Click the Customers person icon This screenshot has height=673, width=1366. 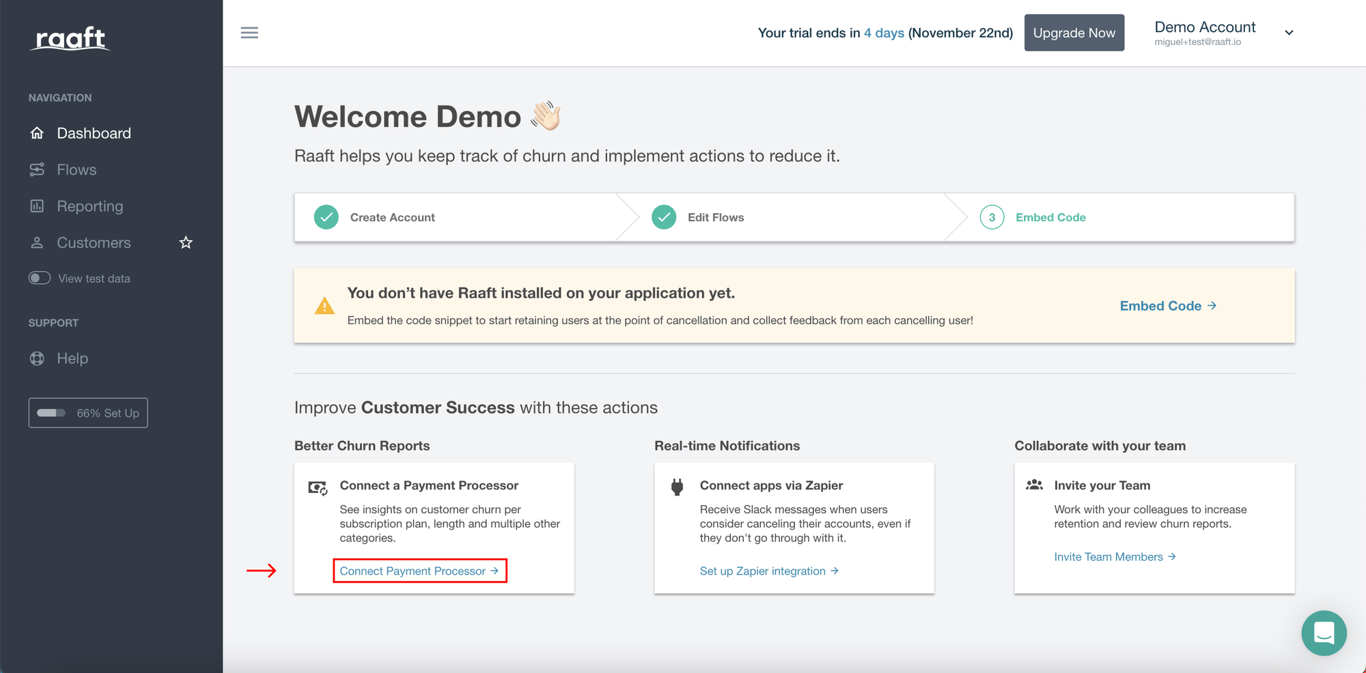[x=37, y=243]
